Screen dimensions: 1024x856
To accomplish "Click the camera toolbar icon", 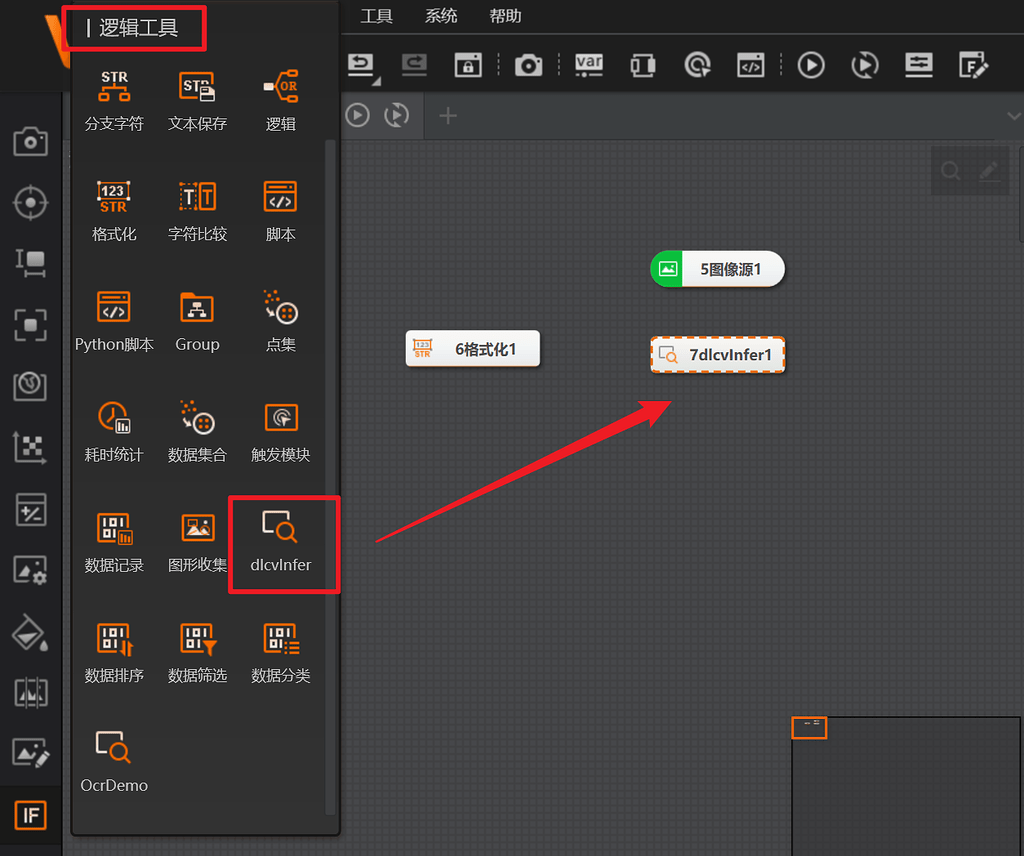I will (528, 65).
